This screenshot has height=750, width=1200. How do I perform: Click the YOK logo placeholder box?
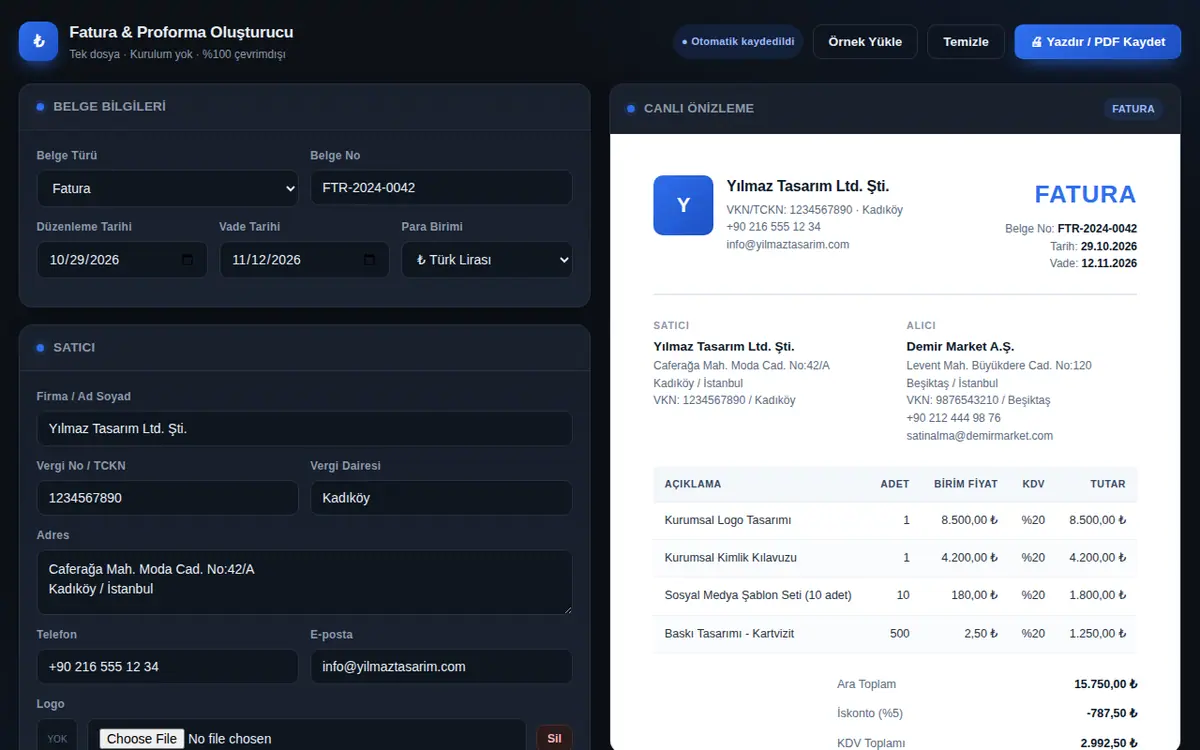coord(57,739)
